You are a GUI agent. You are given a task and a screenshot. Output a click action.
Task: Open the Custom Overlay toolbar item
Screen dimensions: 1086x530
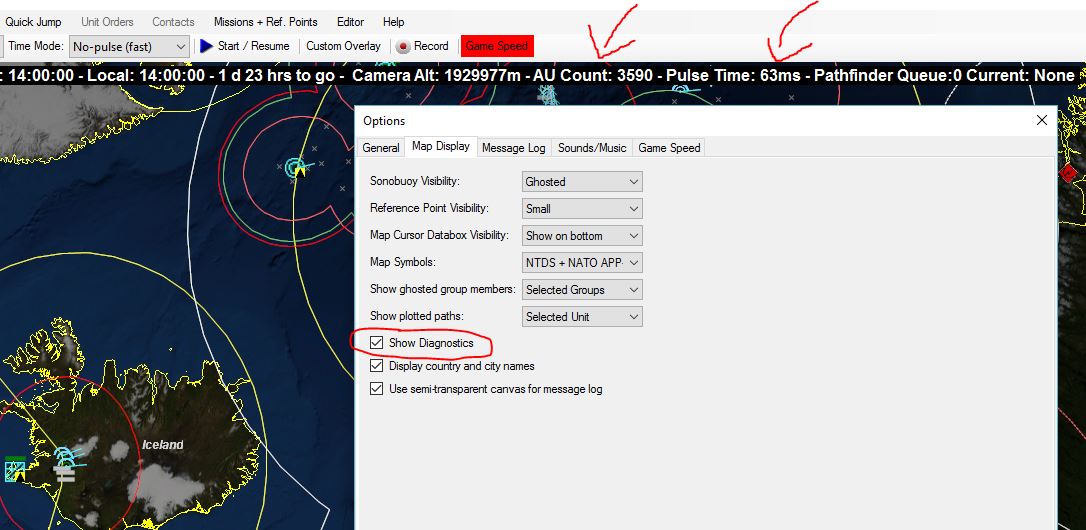[x=344, y=46]
